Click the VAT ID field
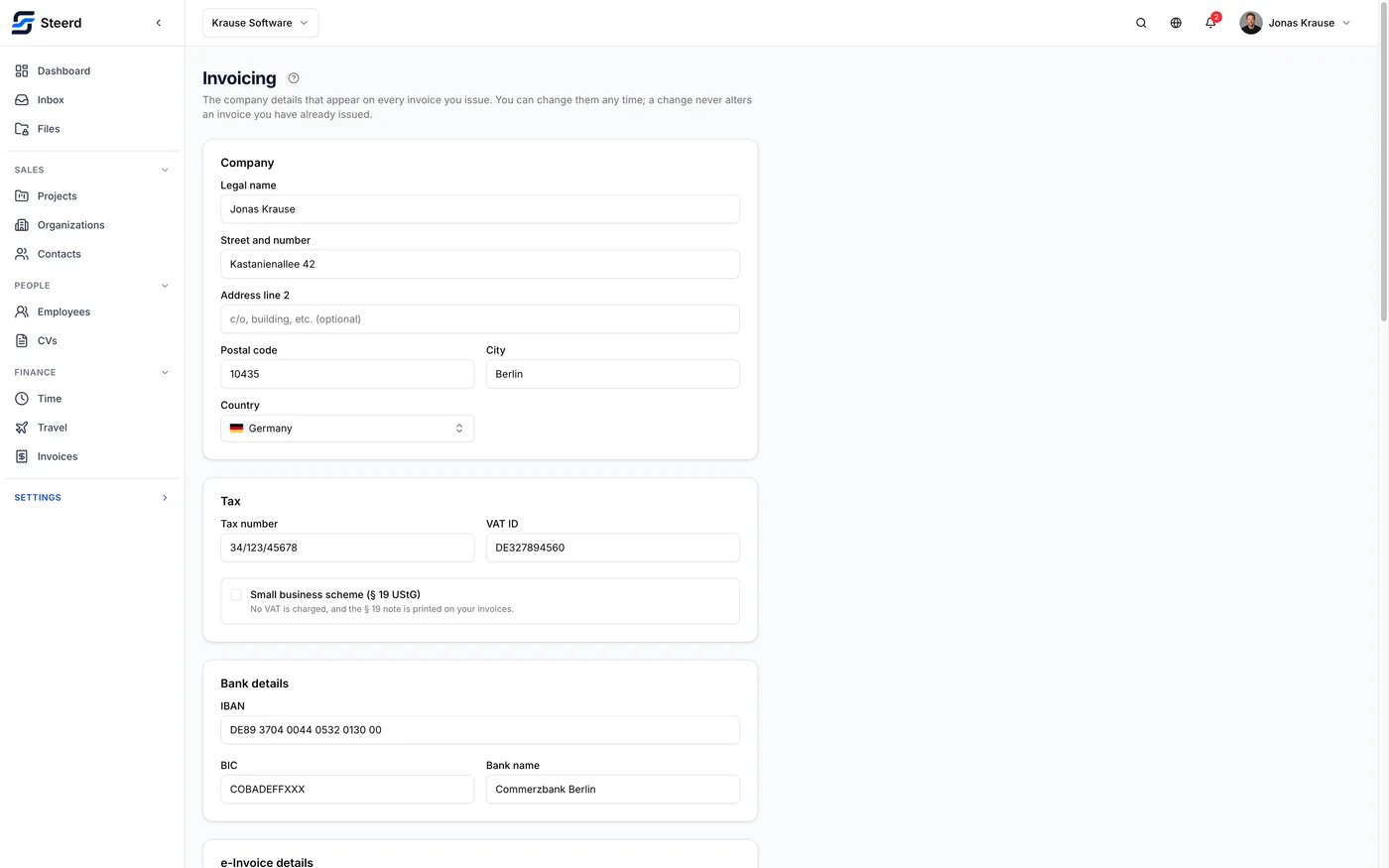This screenshot has height=868, width=1389. pyautogui.click(x=613, y=548)
